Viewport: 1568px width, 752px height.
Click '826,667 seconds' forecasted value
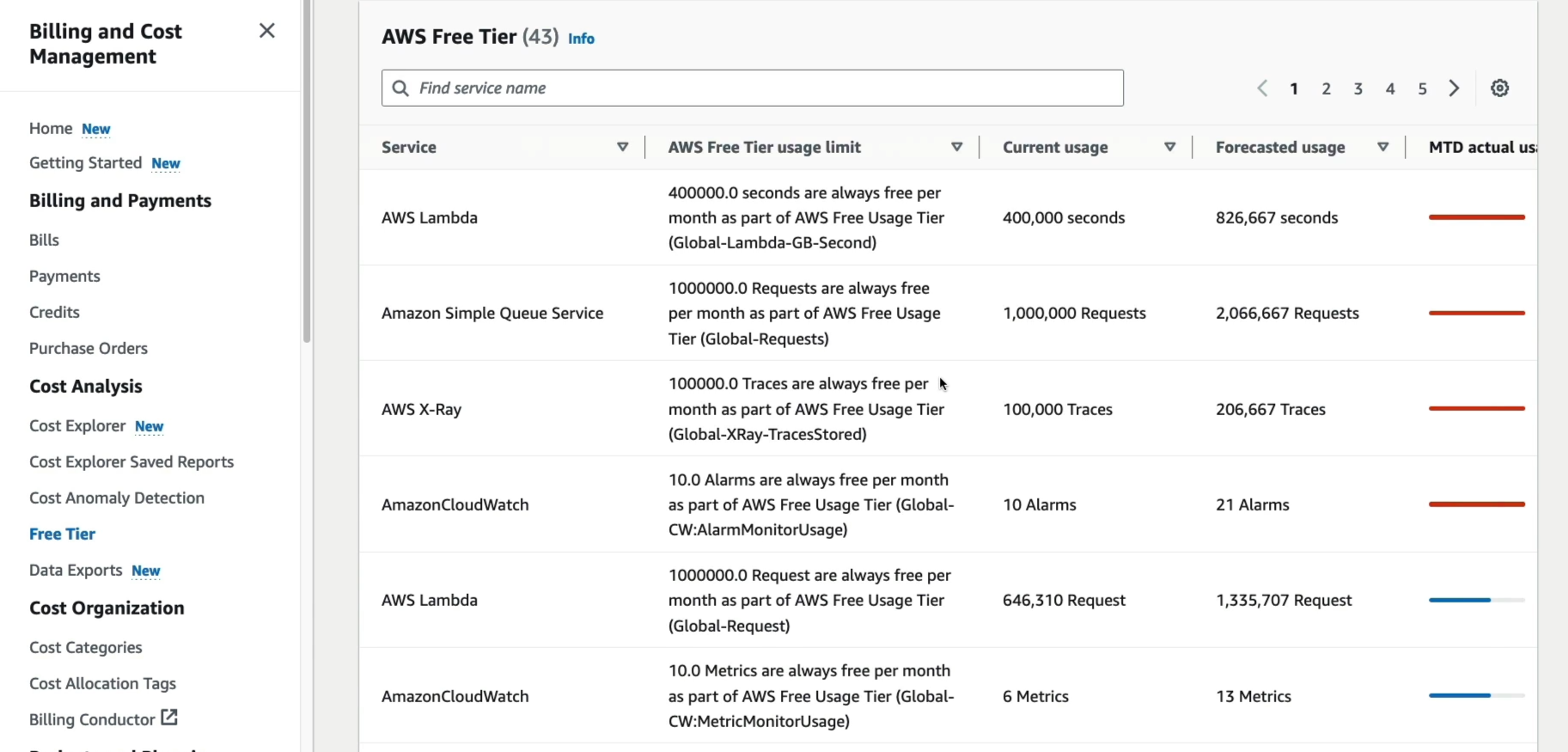[1277, 217]
